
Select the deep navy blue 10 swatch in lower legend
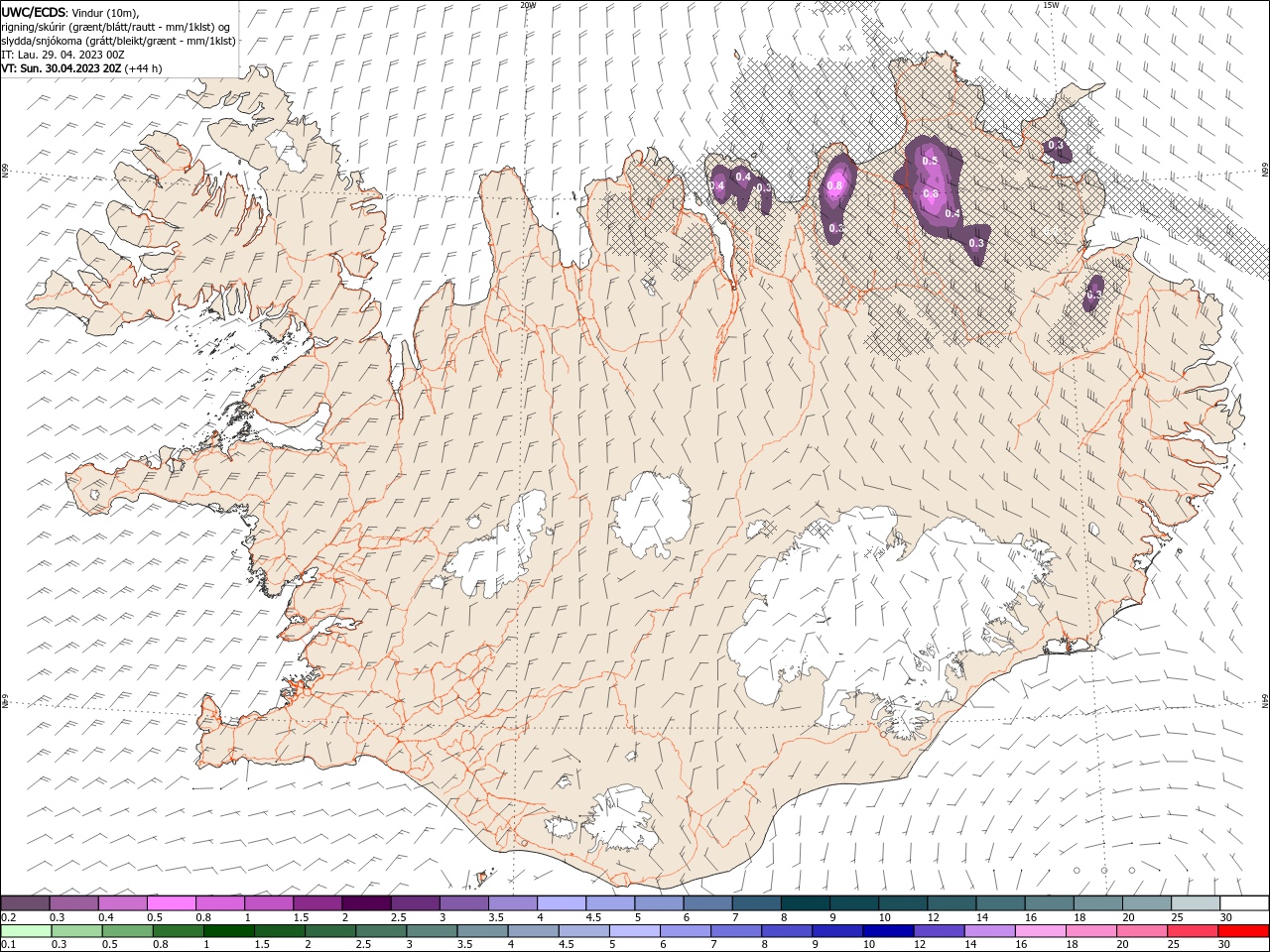point(887,931)
